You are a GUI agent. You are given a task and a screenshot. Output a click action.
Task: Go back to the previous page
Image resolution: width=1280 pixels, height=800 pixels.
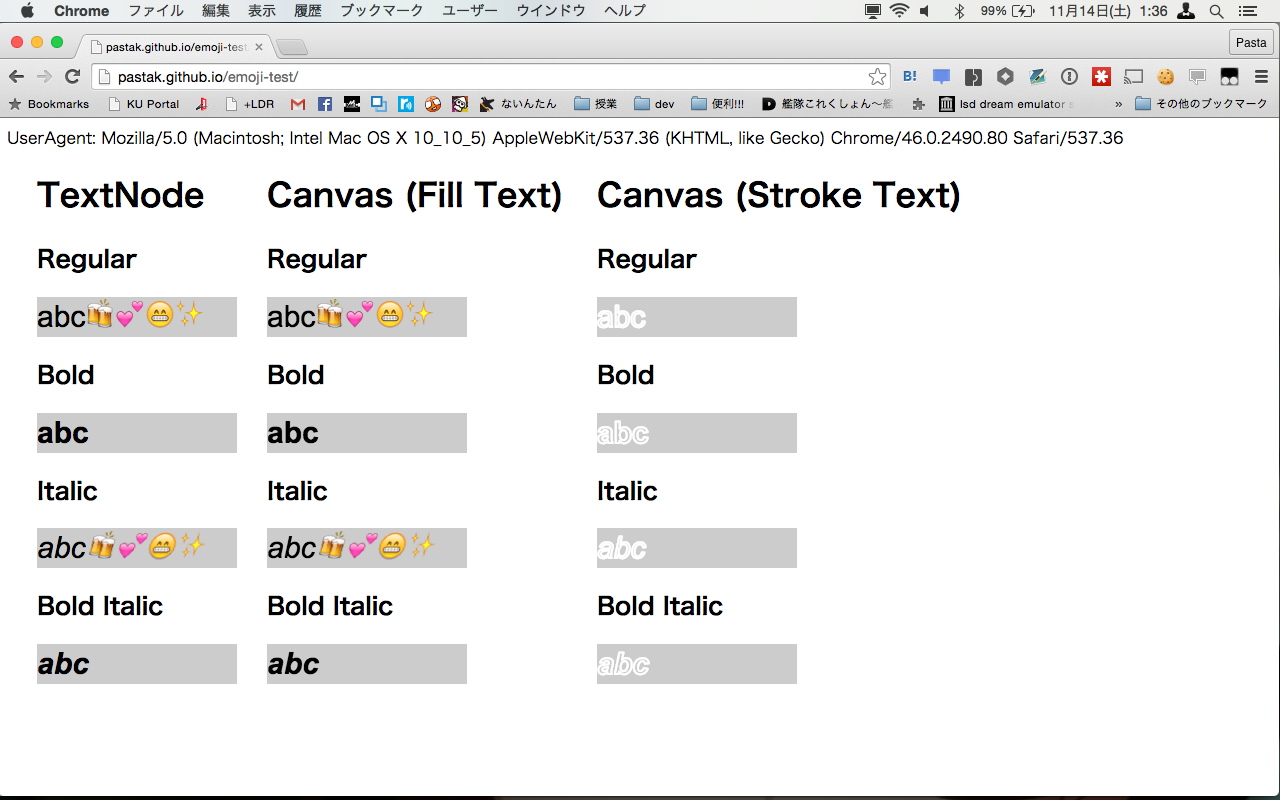pyautogui.click(x=17, y=76)
